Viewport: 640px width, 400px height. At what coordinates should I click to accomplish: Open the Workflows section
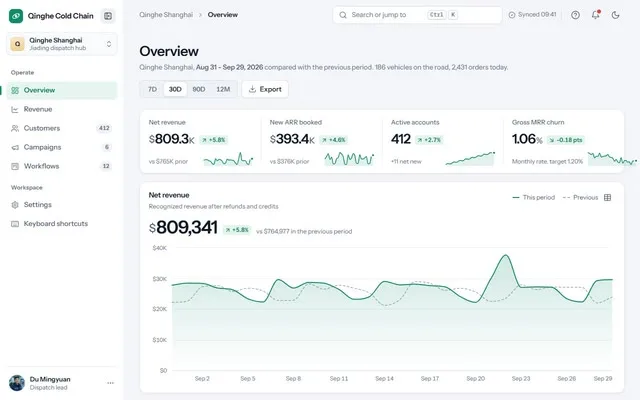(x=62, y=166)
